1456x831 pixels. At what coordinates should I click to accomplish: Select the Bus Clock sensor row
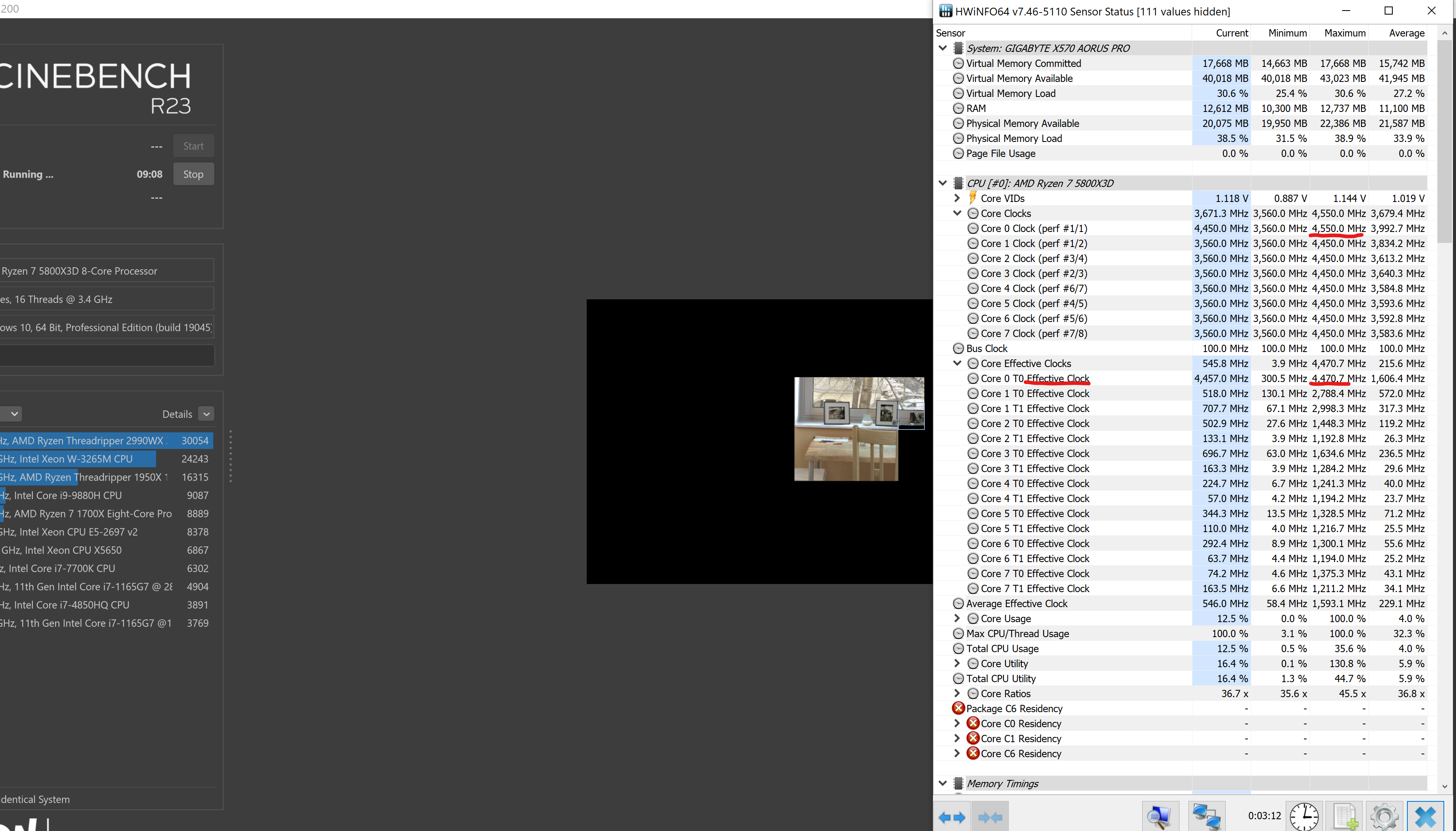[x=987, y=349]
